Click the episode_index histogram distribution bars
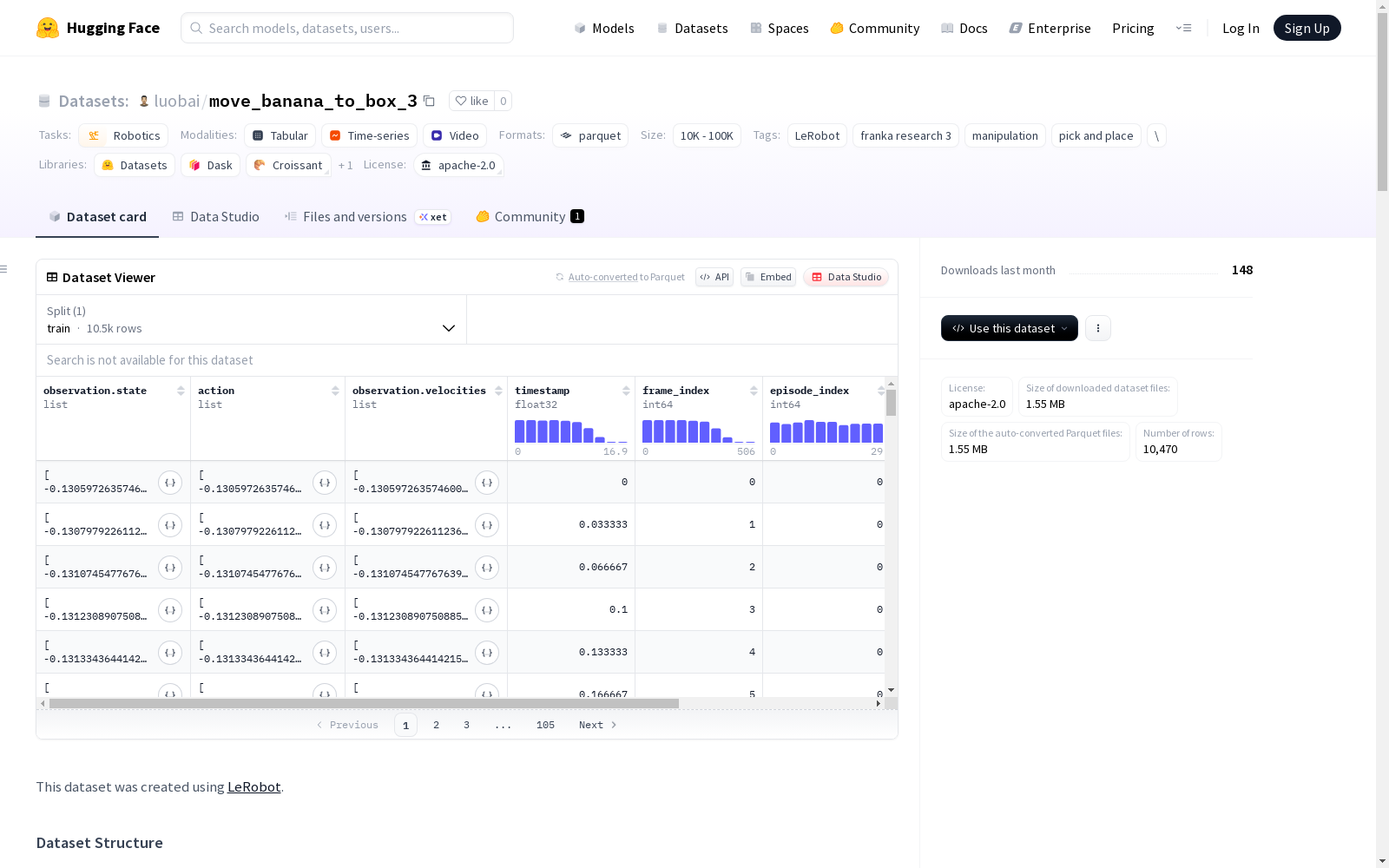 [826, 431]
